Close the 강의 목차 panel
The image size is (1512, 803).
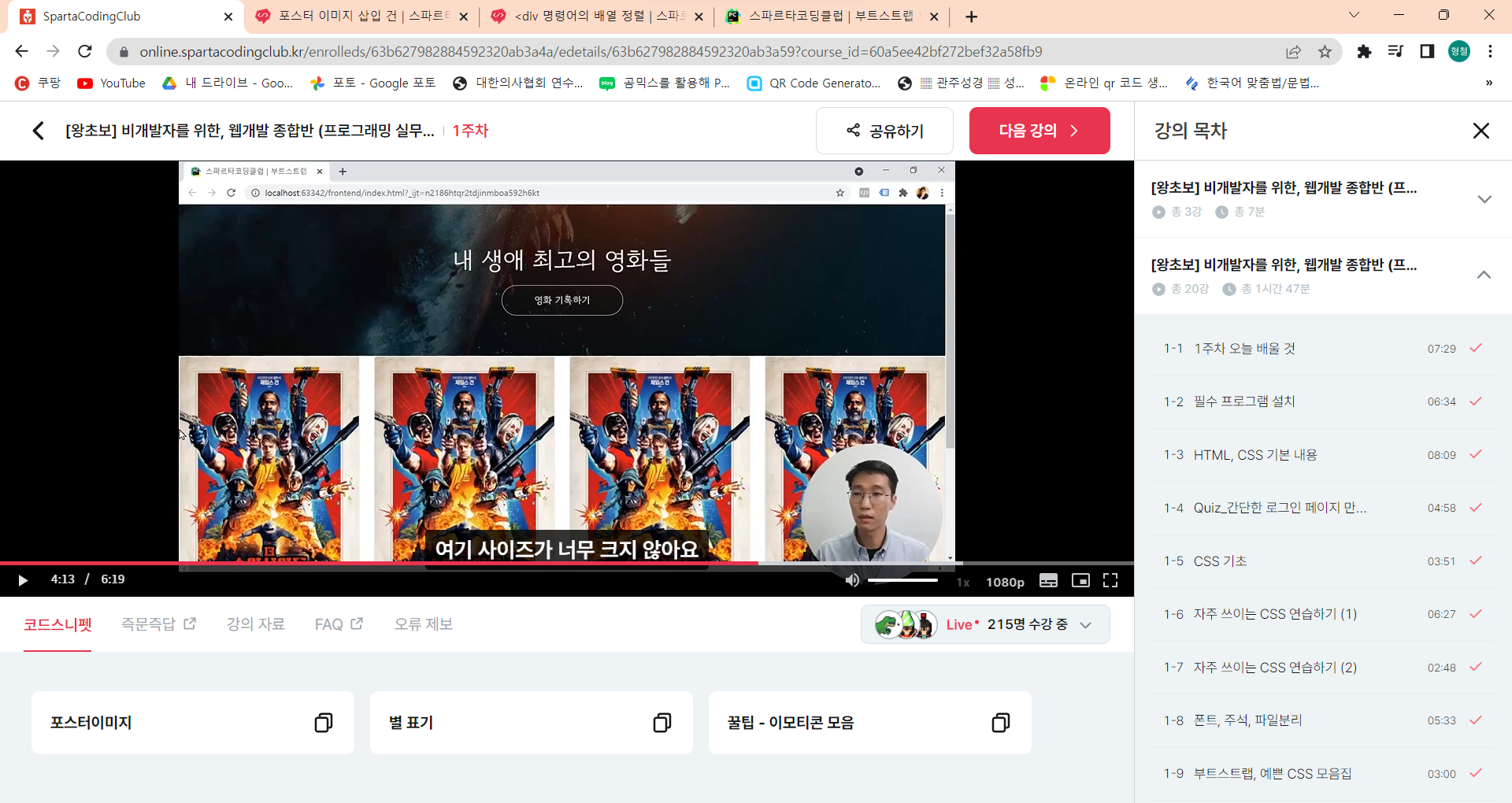(1481, 131)
